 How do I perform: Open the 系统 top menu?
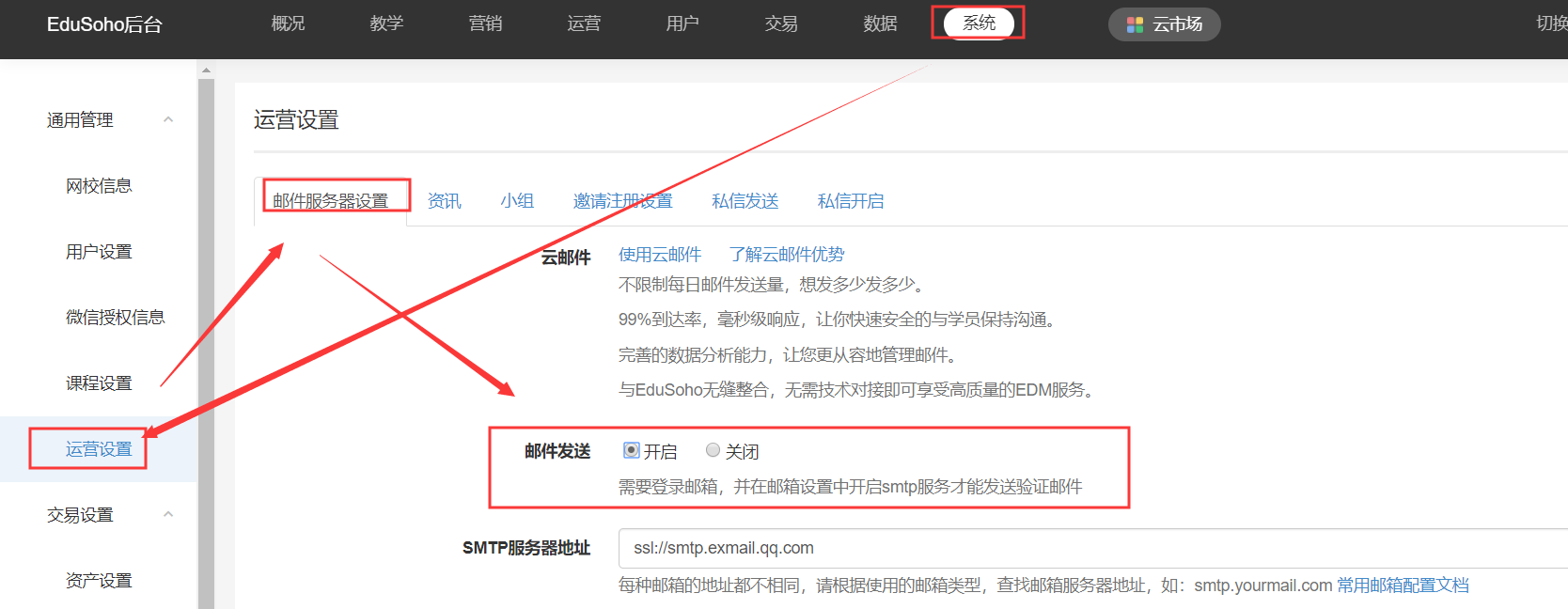point(979,23)
